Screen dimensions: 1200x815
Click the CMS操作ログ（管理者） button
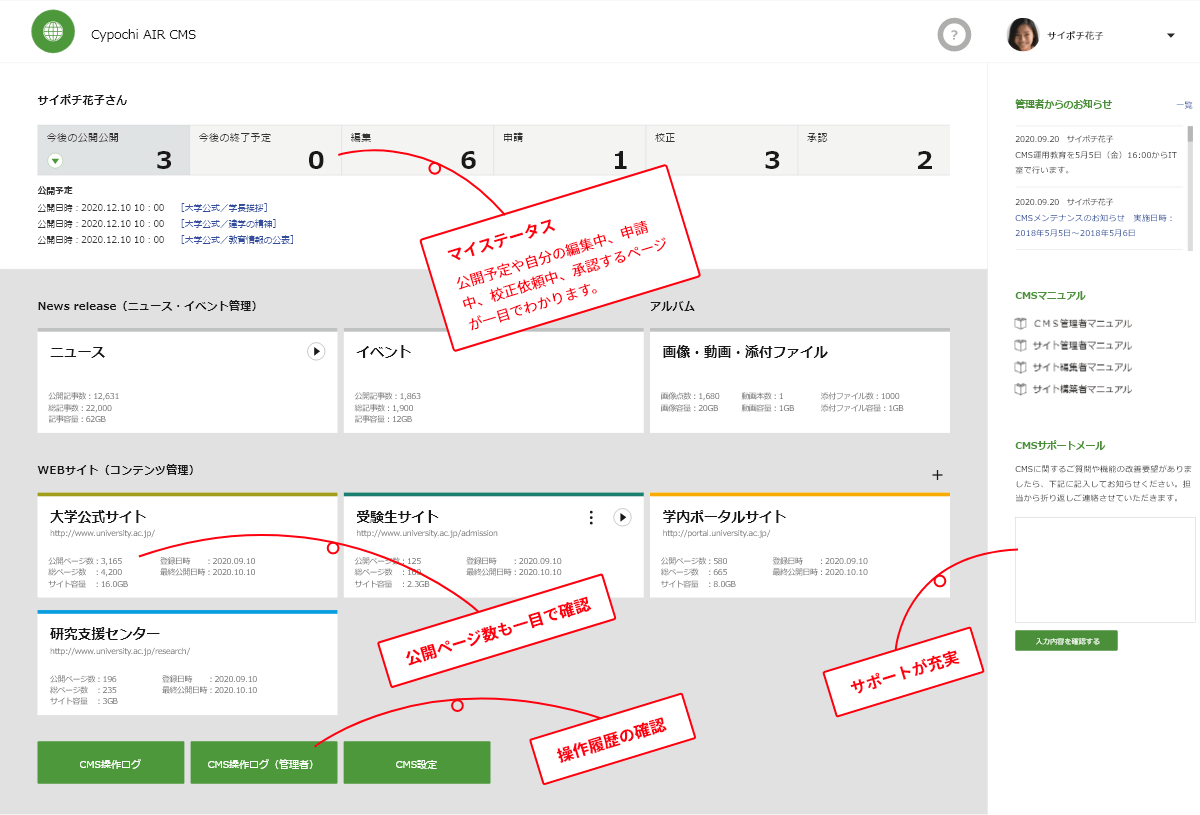(x=264, y=763)
